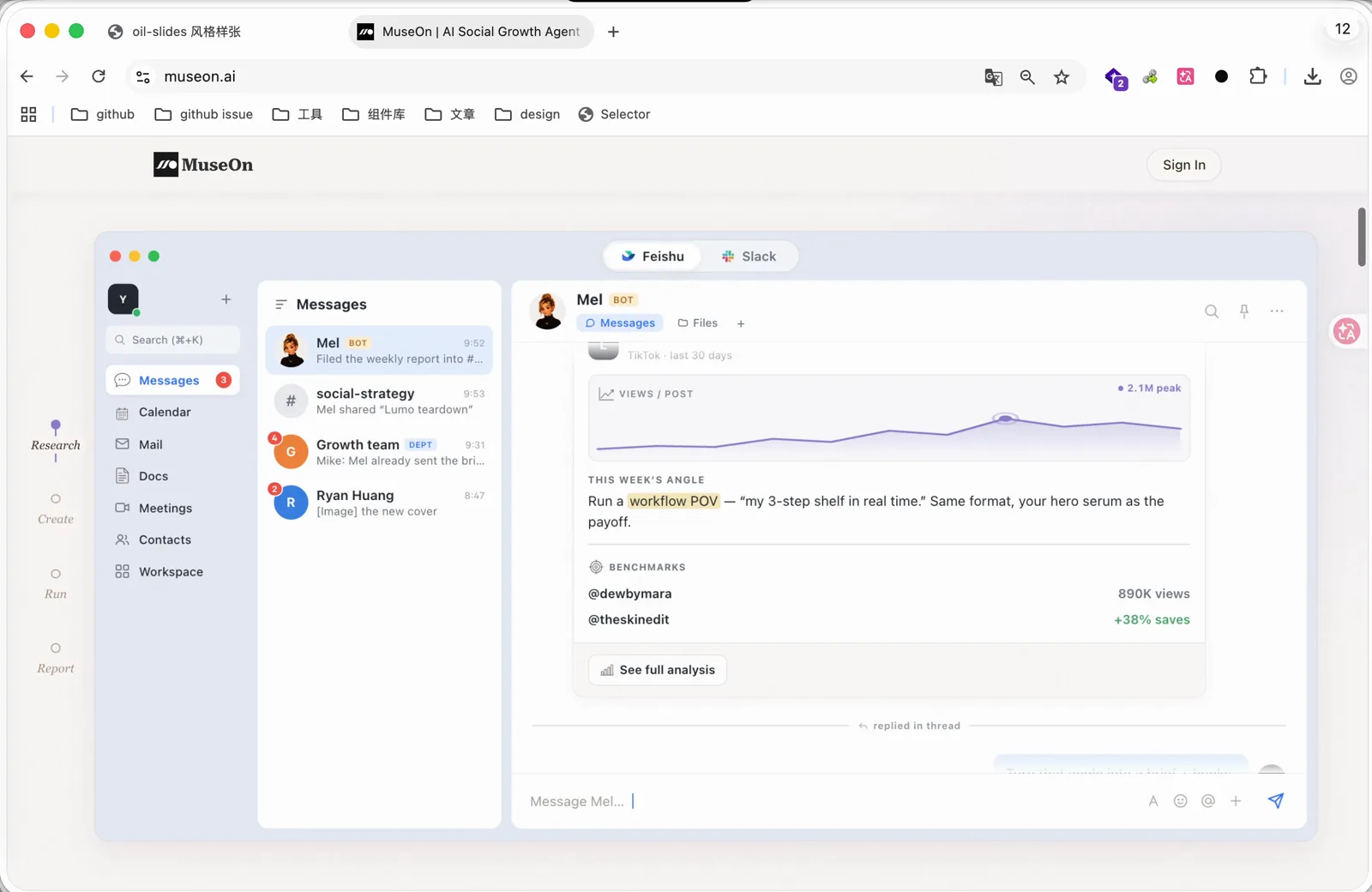1372x892 pixels.
Task: Focus the Search (⌘+K) field
Action: pos(173,340)
